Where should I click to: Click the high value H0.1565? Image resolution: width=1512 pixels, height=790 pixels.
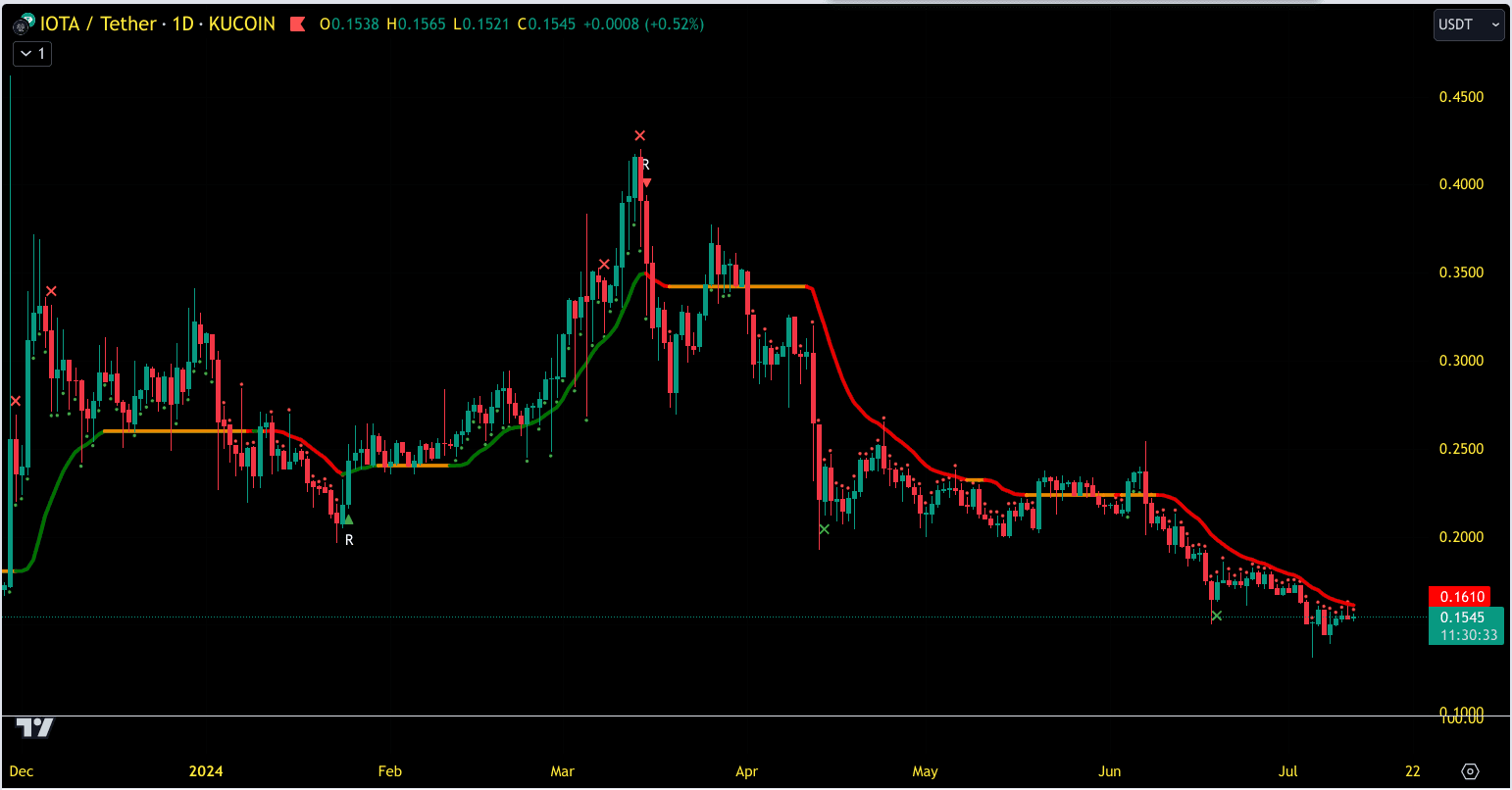click(417, 24)
